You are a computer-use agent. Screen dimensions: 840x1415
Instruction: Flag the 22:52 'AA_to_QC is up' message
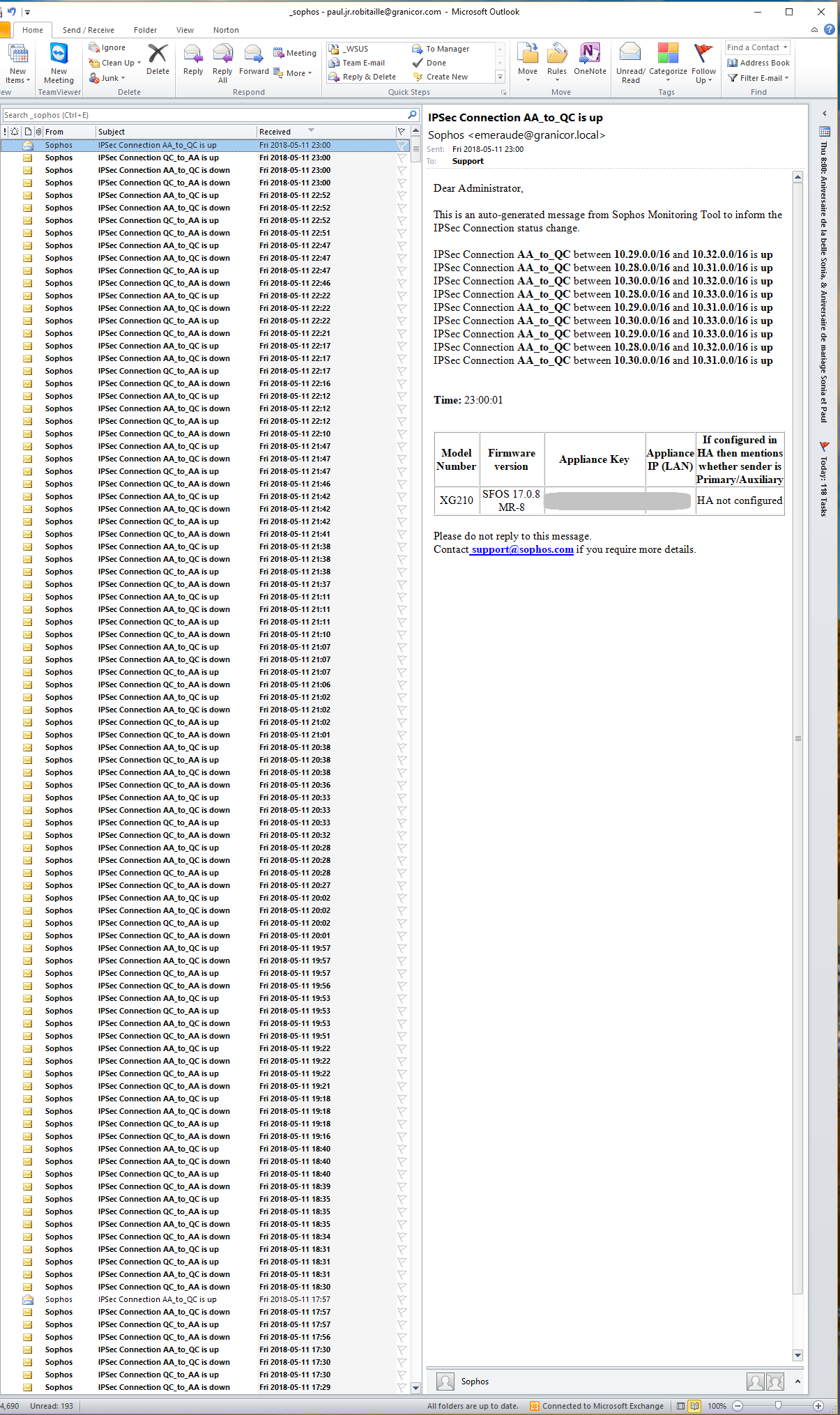click(402, 196)
